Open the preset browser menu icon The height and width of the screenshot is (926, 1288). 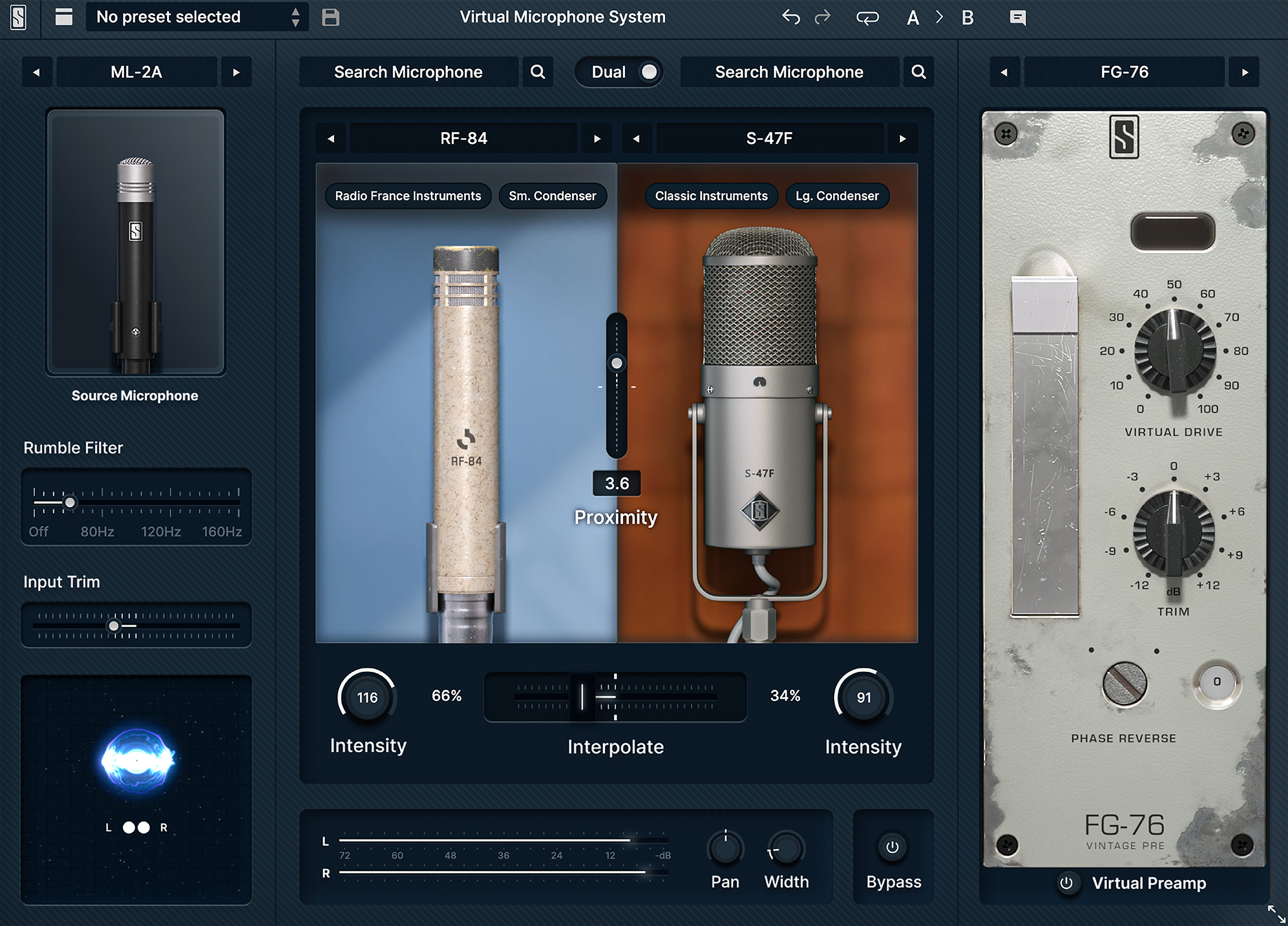click(x=64, y=17)
